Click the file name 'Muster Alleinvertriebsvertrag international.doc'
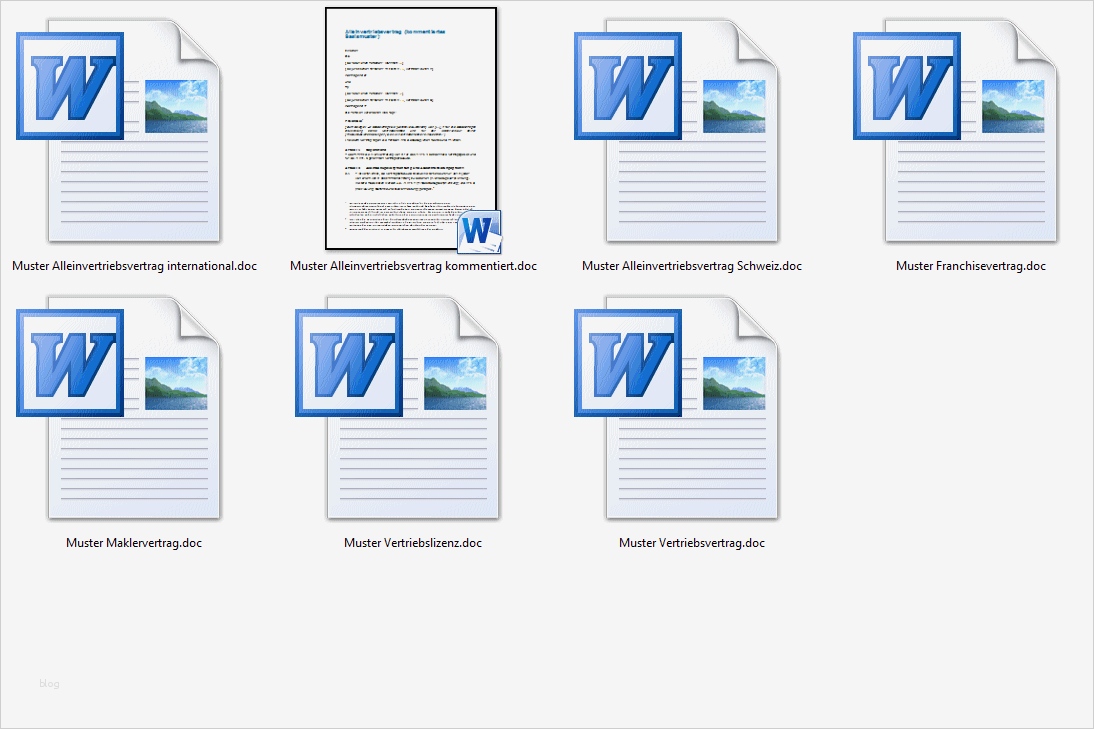Image resolution: width=1094 pixels, height=729 pixels. click(135, 266)
